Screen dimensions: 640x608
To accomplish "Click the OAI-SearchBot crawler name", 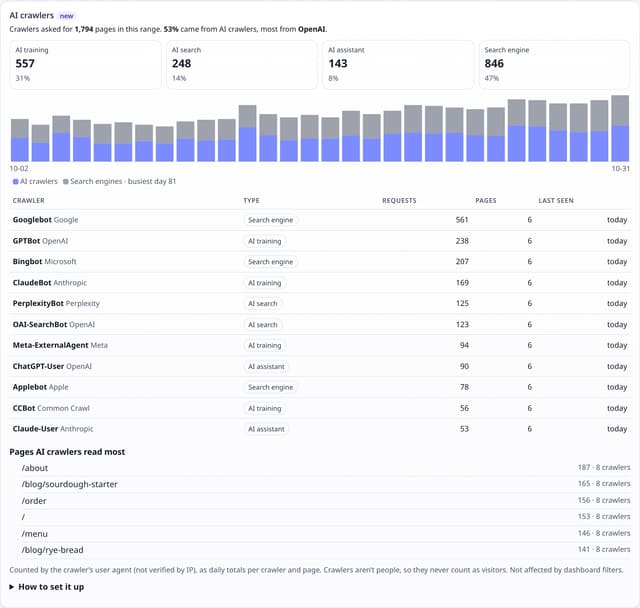I will click(40, 325).
